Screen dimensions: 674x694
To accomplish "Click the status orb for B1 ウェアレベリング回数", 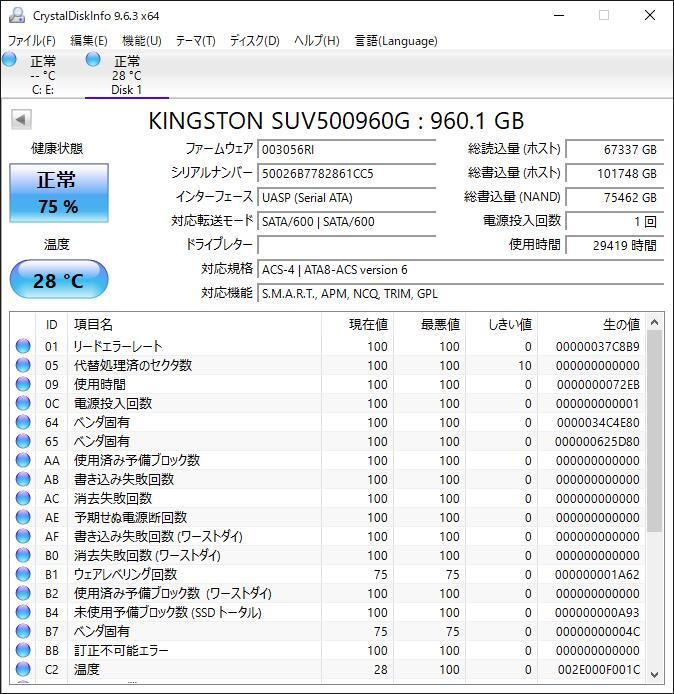I will point(23,574).
